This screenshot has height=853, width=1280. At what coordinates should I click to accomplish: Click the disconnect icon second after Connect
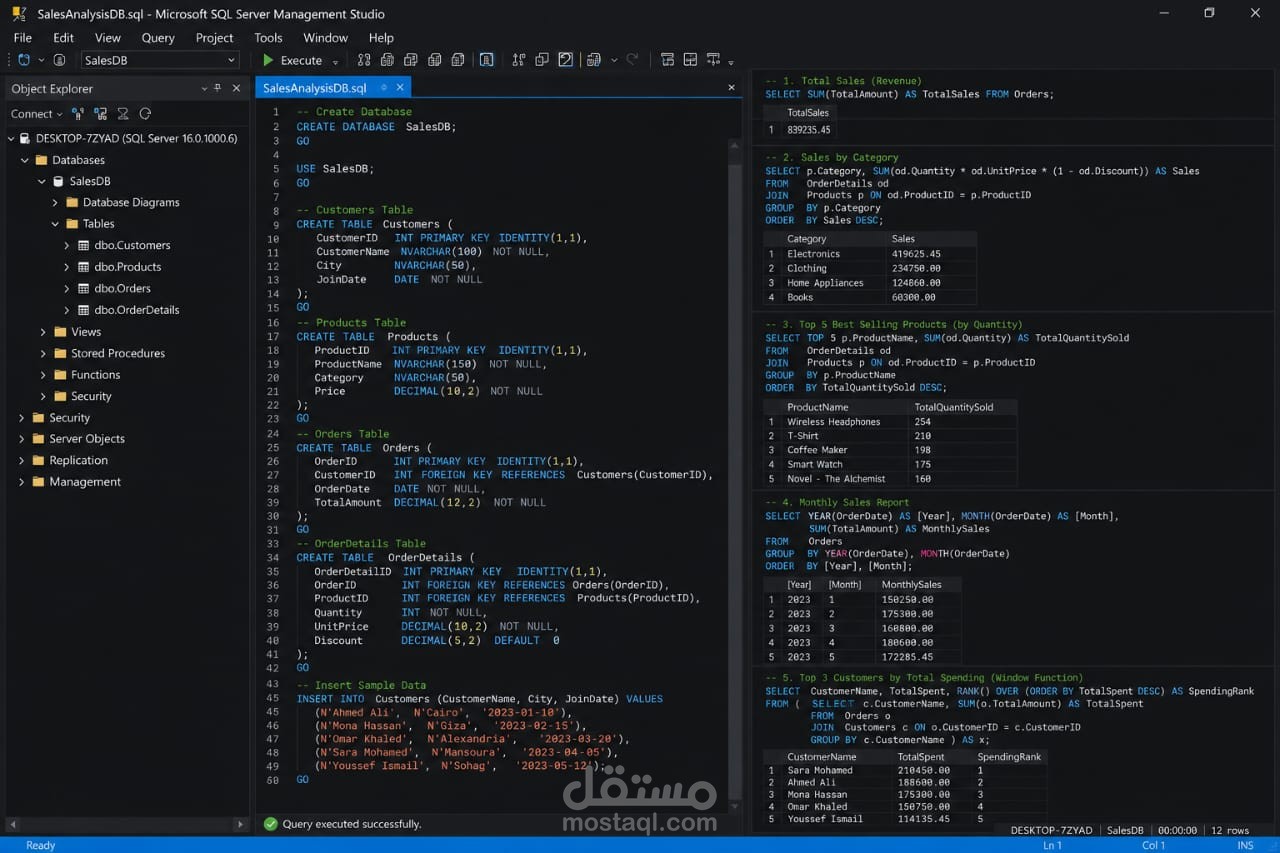[x=100, y=114]
